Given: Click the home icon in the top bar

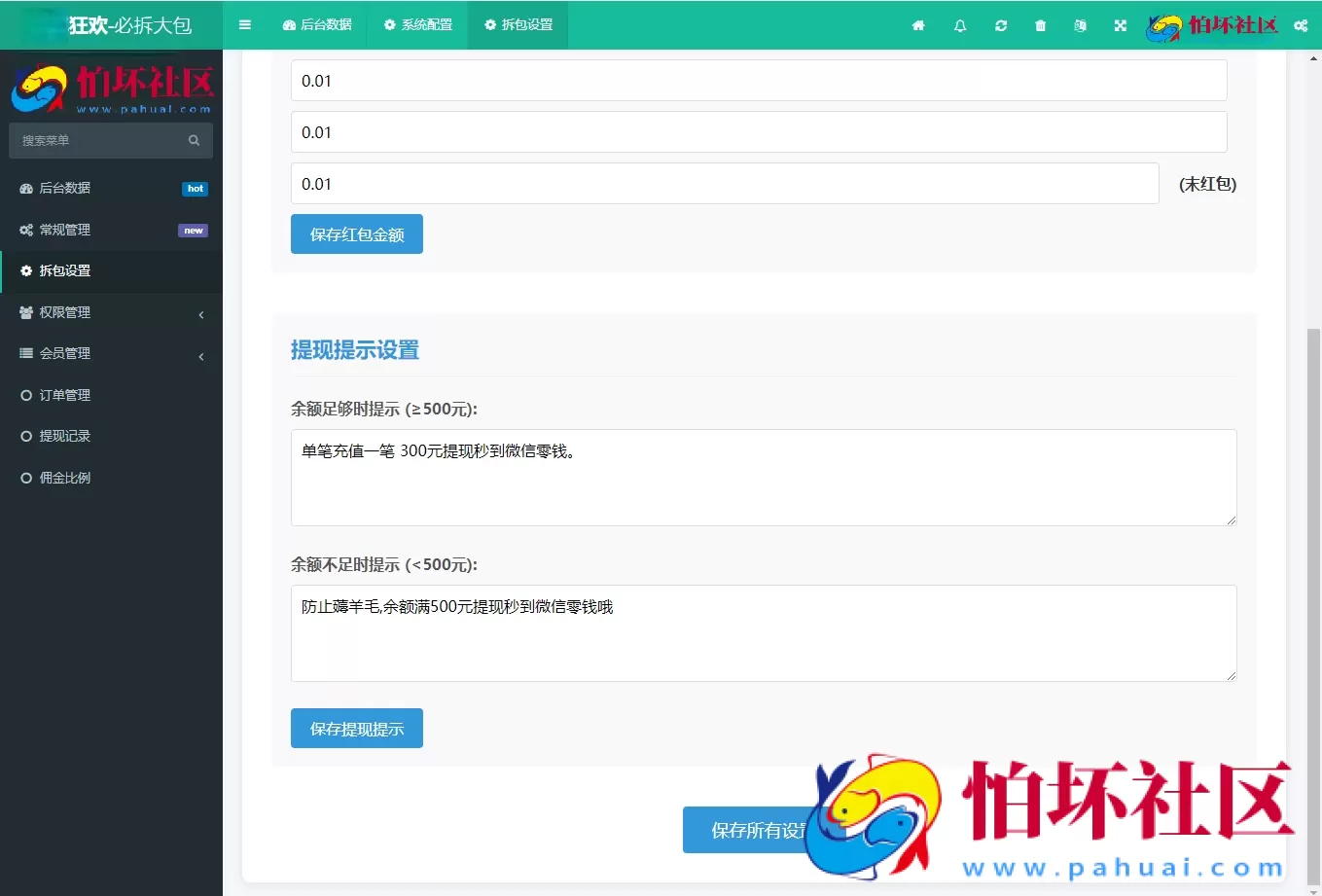Looking at the screenshot, I should point(918,25).
